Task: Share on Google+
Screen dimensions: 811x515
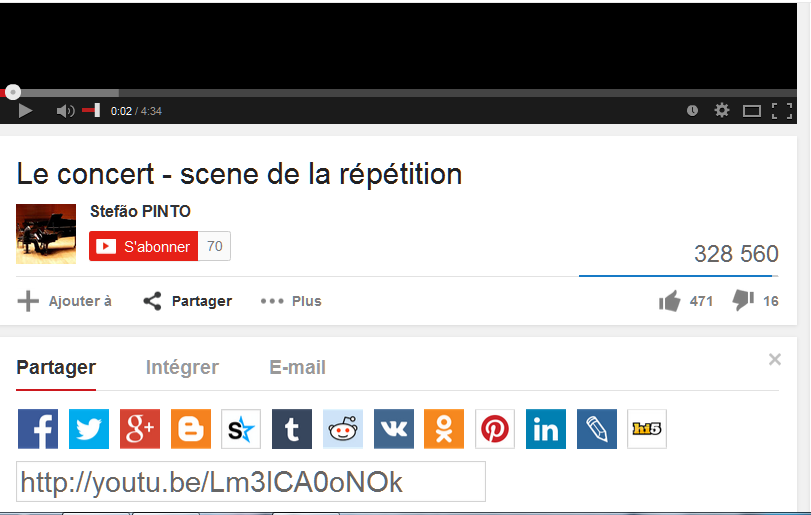Action: pos(140,429)
